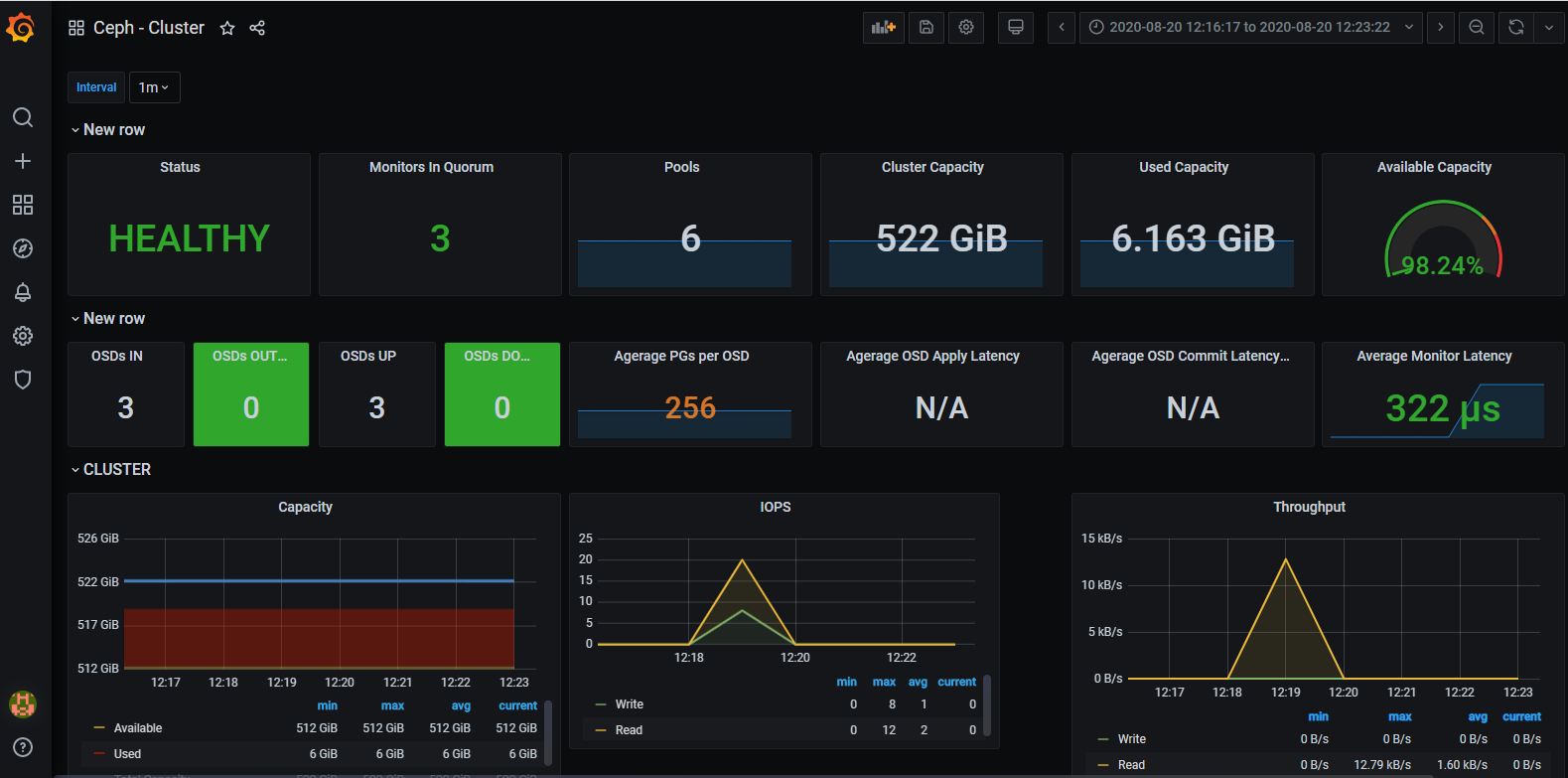The image size is (1568, 778).
Task: Collapse the CLUSTER row section
Action: pos(110,470)
